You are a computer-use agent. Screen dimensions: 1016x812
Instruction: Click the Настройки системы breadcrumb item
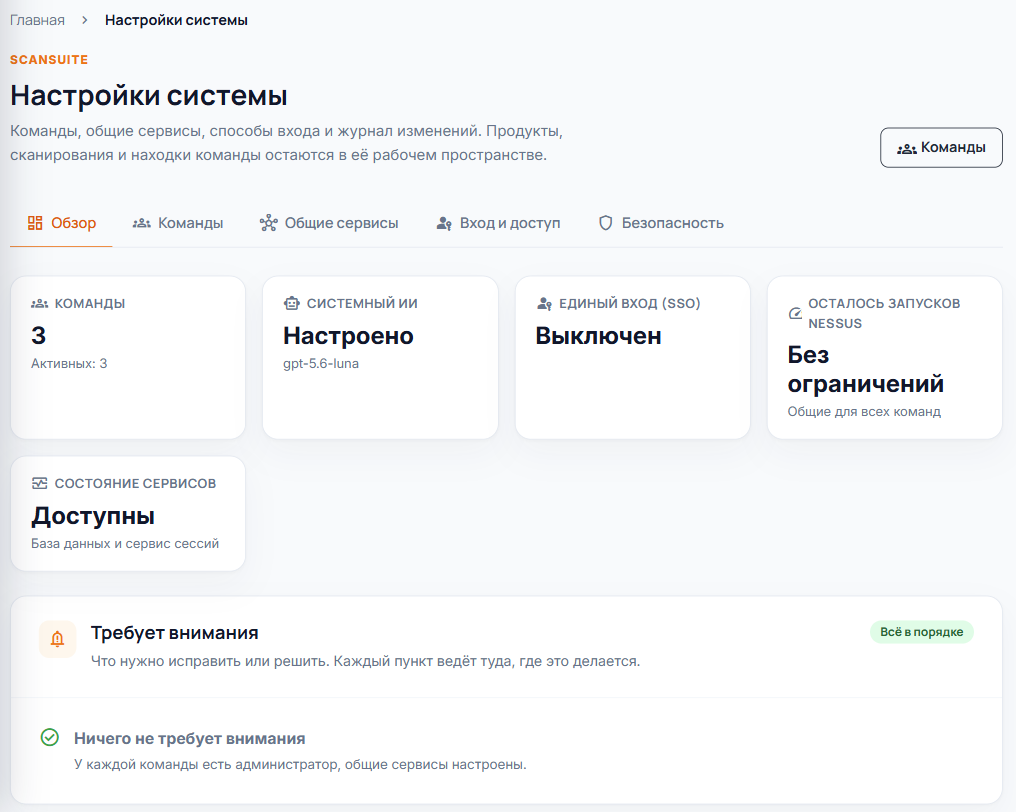176,20
